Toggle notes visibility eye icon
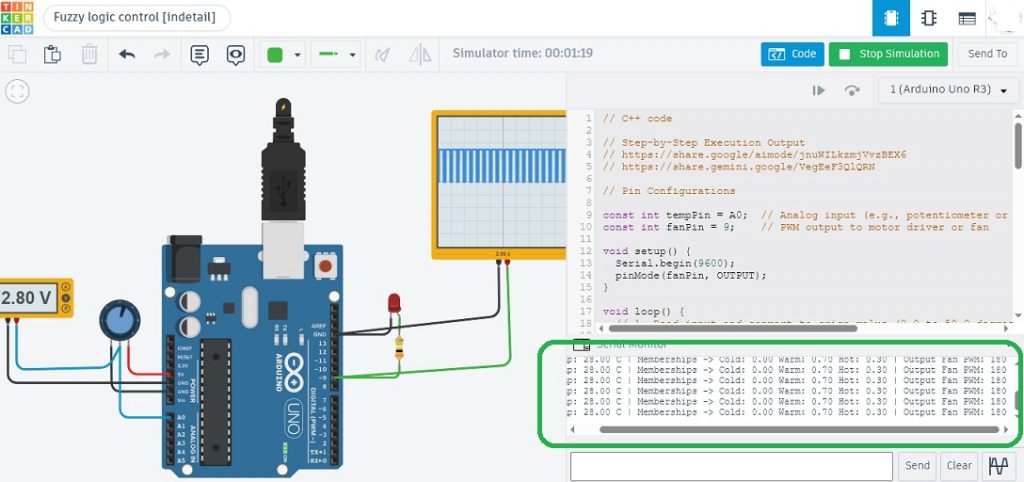 coord(236,55)
